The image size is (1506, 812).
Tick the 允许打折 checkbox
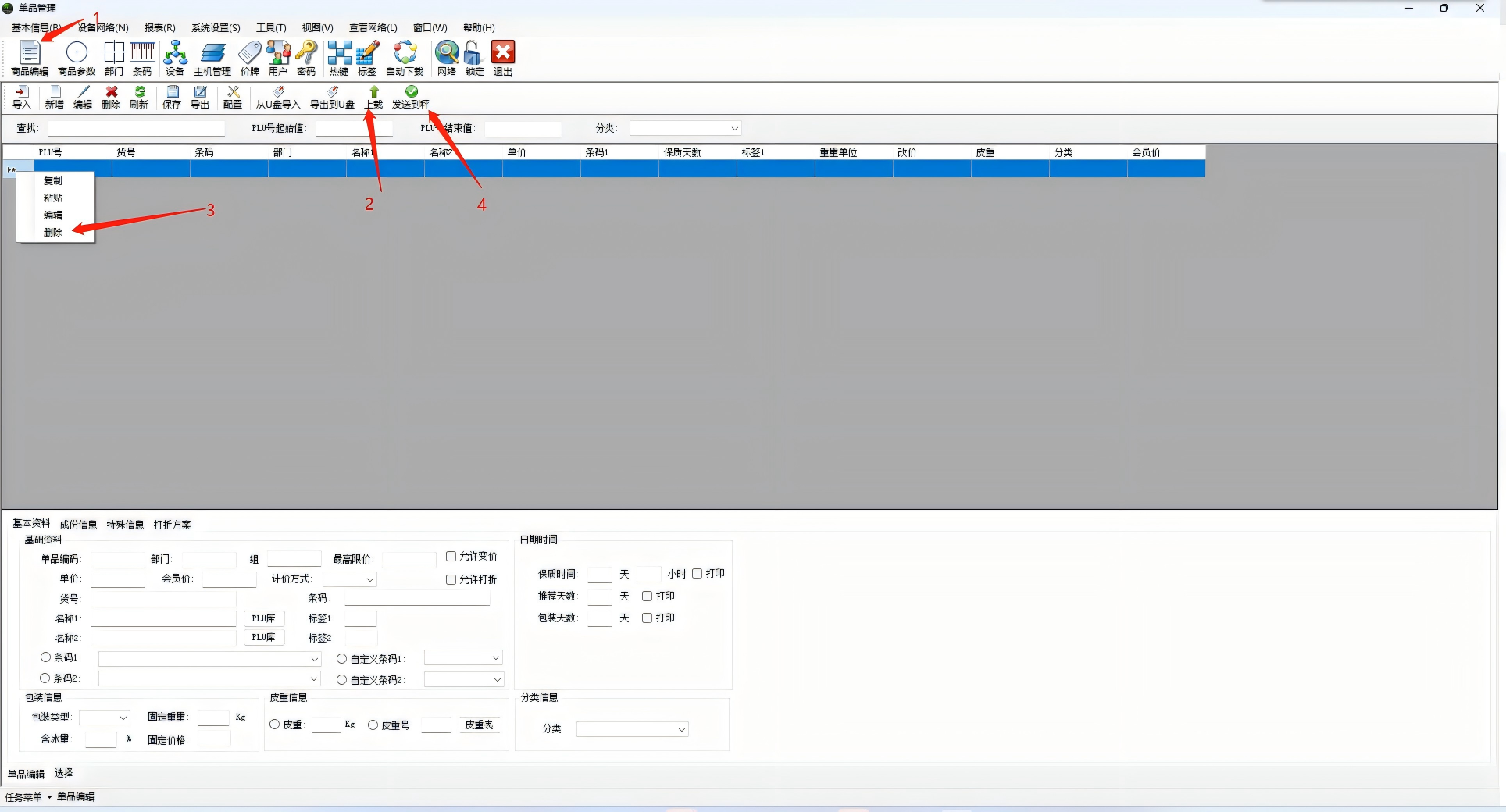[451, 579]
